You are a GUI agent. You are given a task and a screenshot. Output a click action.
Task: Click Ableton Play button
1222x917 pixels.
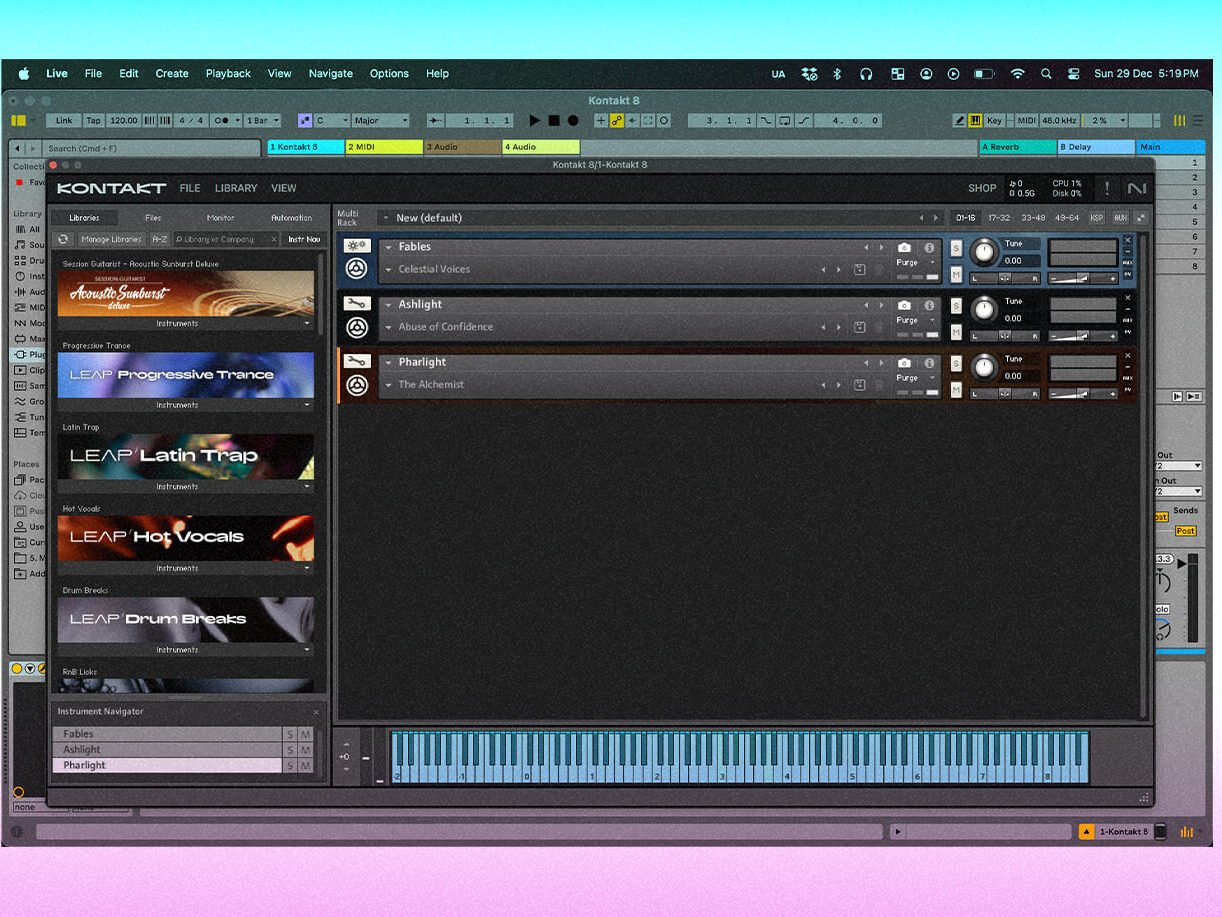[534, 120]
